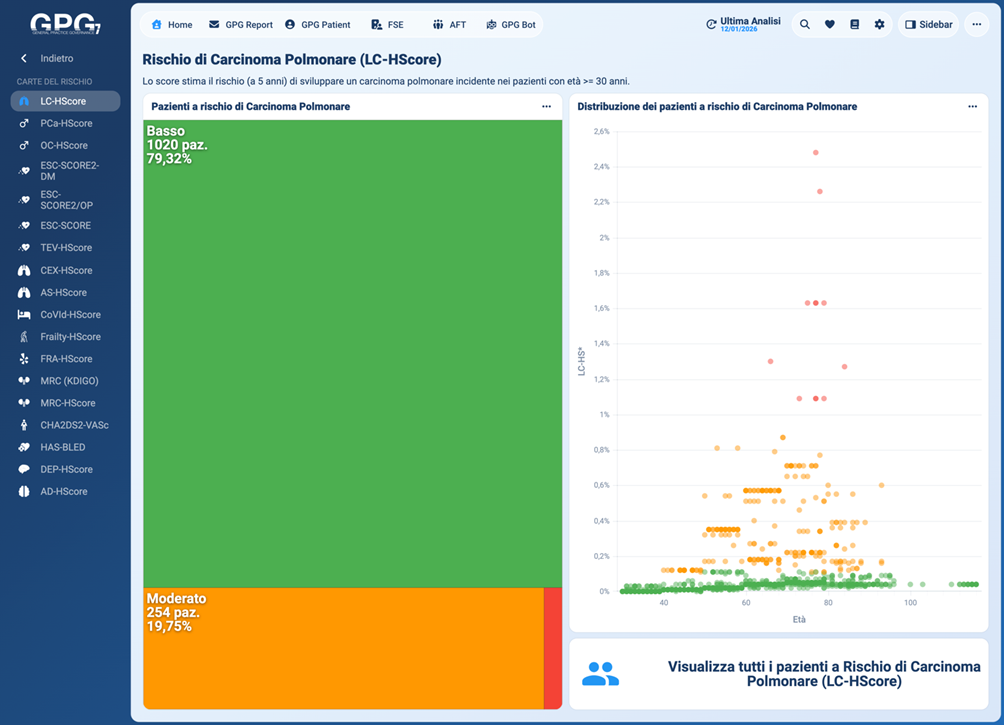The image size is (1004, 725).
Task: Toggle the Sidebar panel button
Action: click(x=929, y=25)
